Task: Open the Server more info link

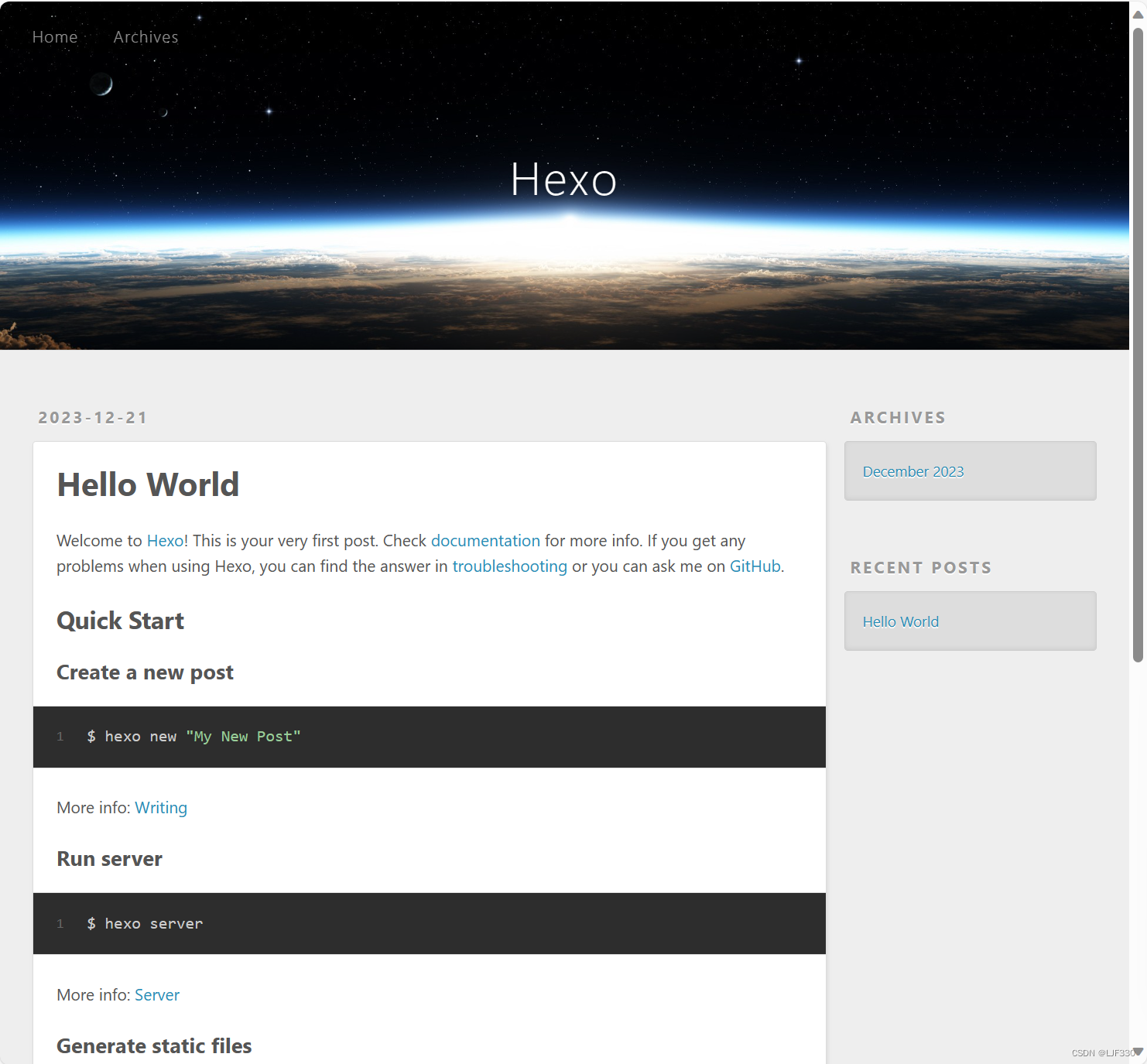Action: (x=157, y=995)
